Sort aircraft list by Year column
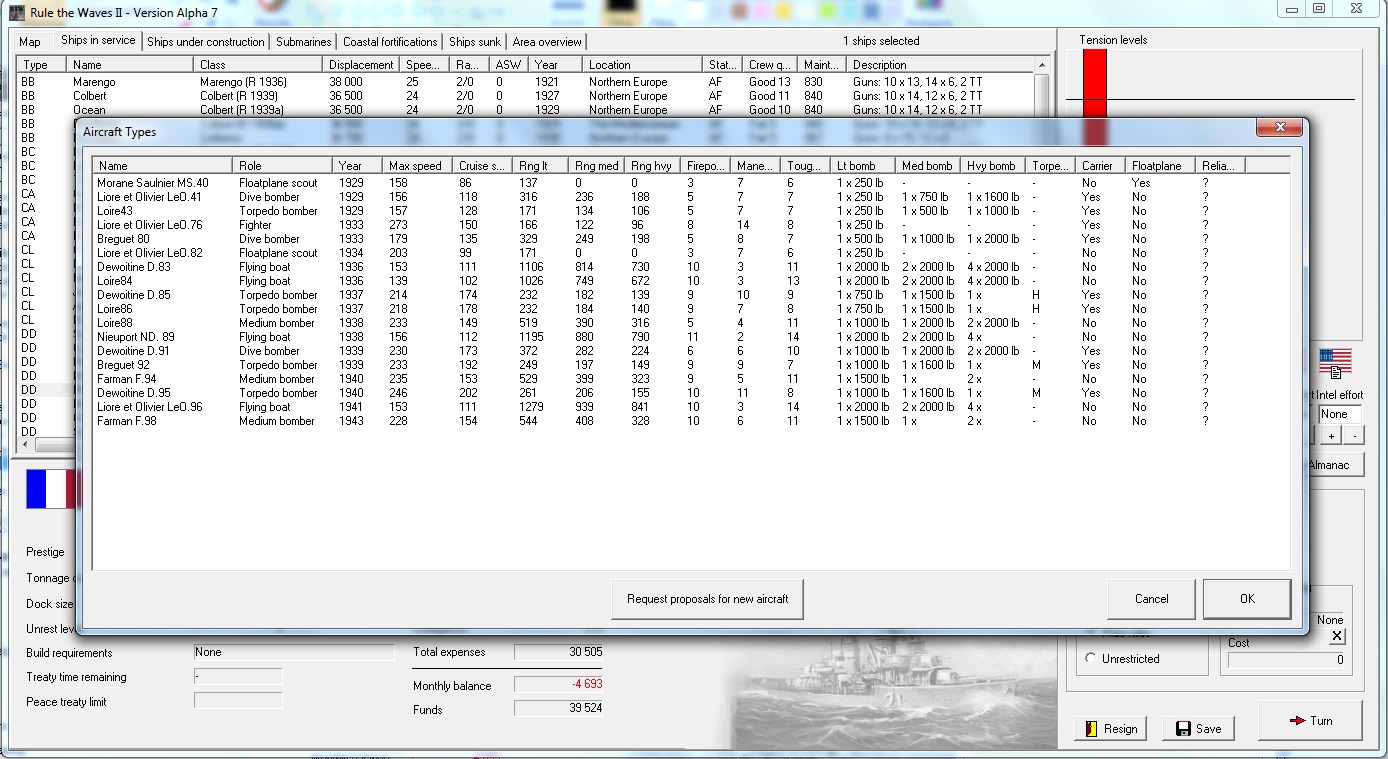 pyautogui.click(x=357, y=166)
